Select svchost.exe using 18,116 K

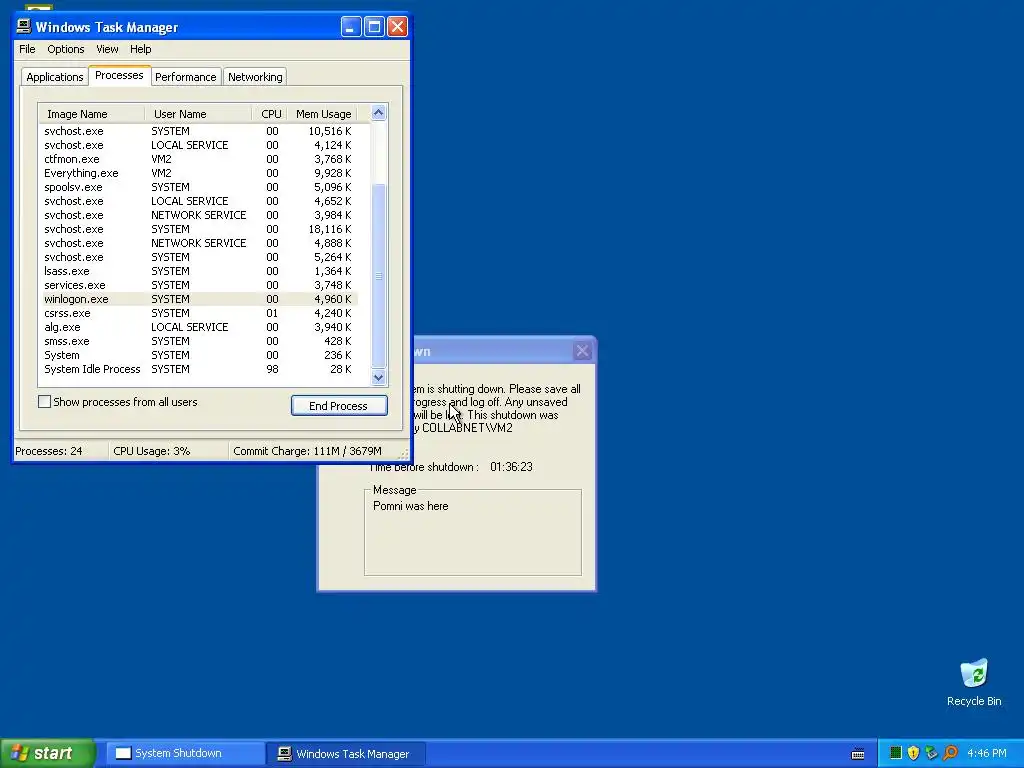[199, 229]
